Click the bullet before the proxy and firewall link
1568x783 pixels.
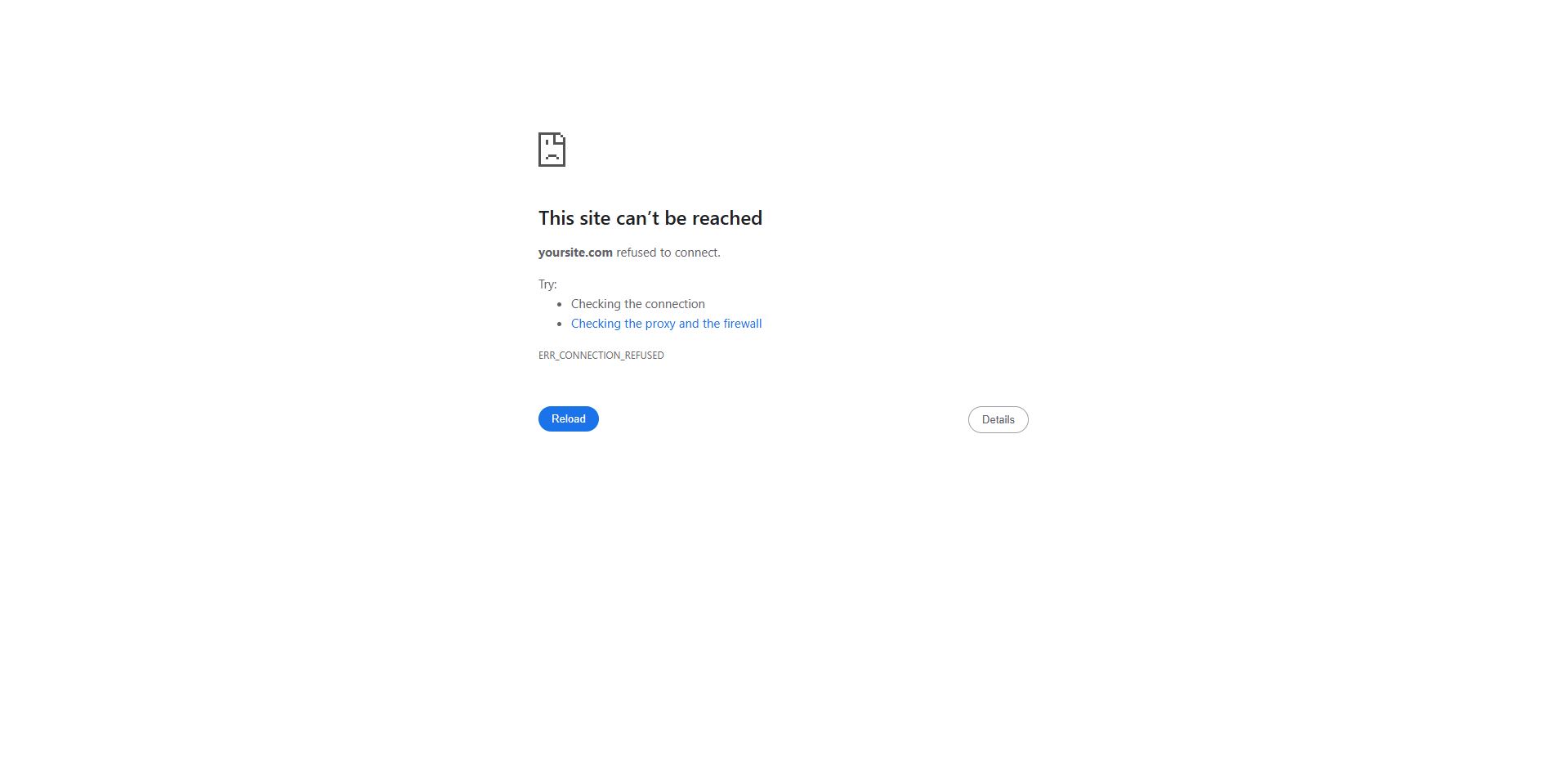(x=560, y=324)
